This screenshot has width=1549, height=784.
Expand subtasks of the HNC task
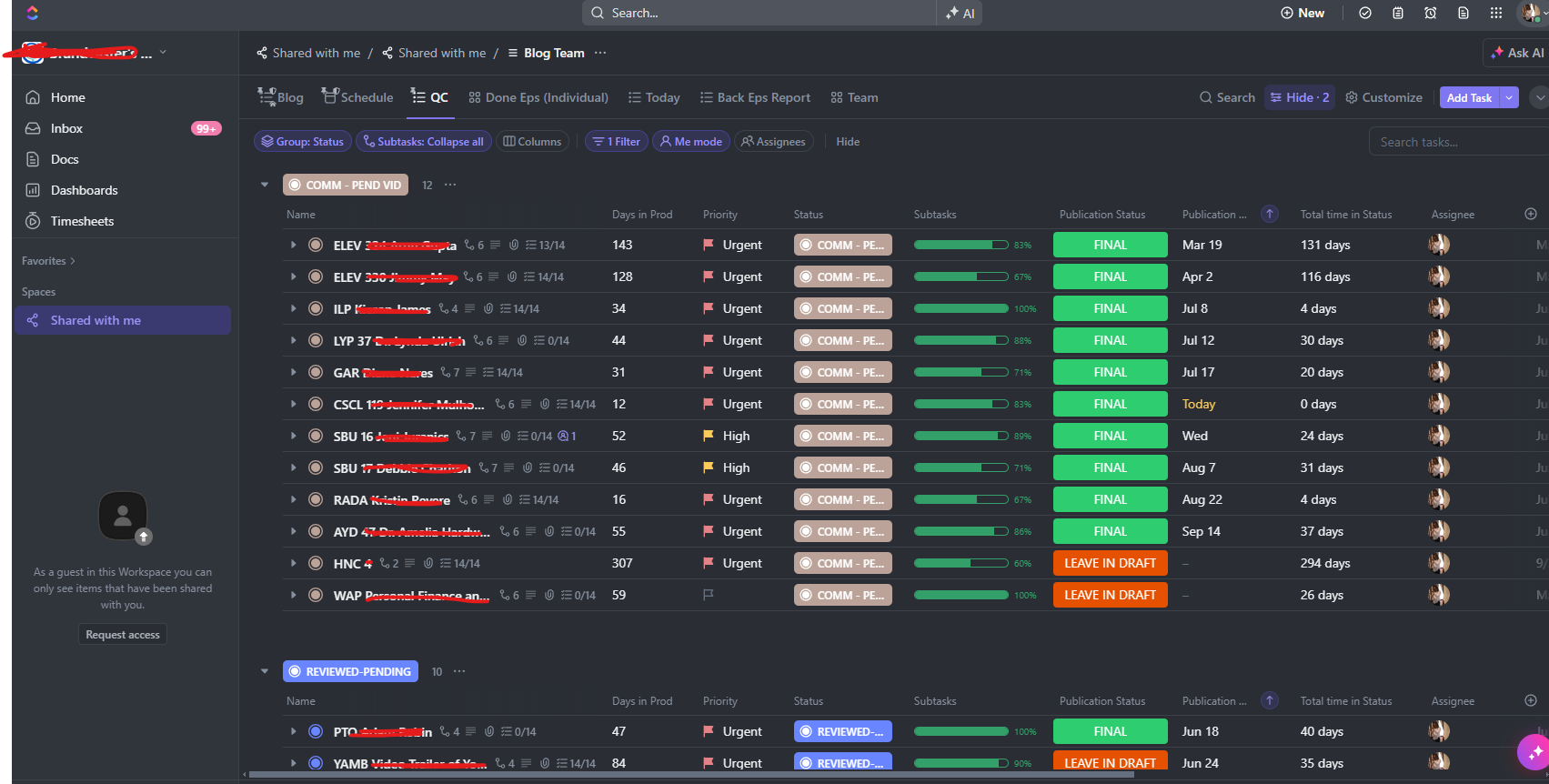(x=293, y=563)
